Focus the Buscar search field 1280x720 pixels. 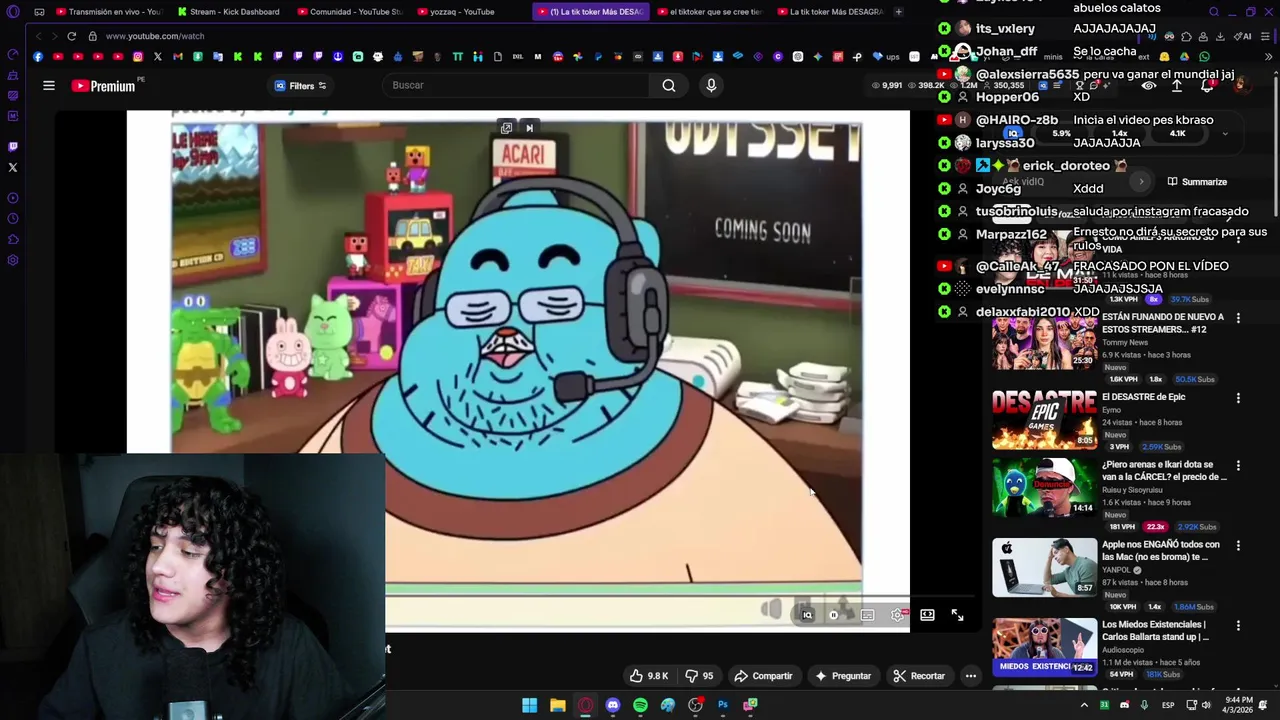[518, 85]
